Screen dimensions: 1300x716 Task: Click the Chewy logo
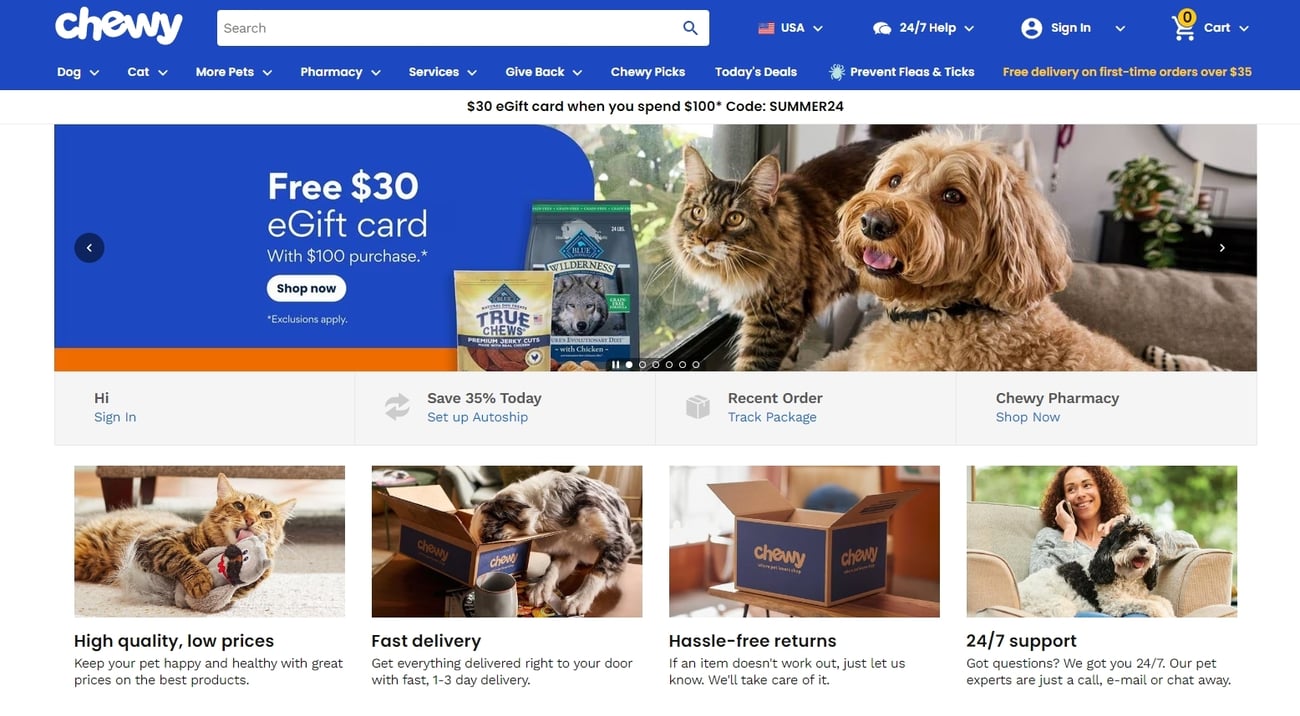(x=119, y=26)
